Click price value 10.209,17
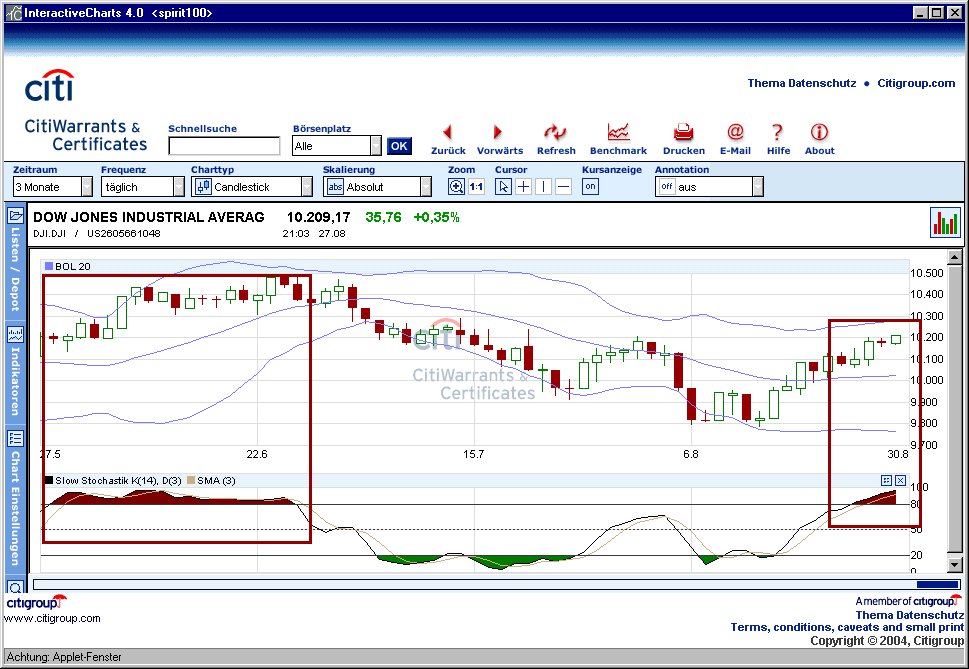 318,217
